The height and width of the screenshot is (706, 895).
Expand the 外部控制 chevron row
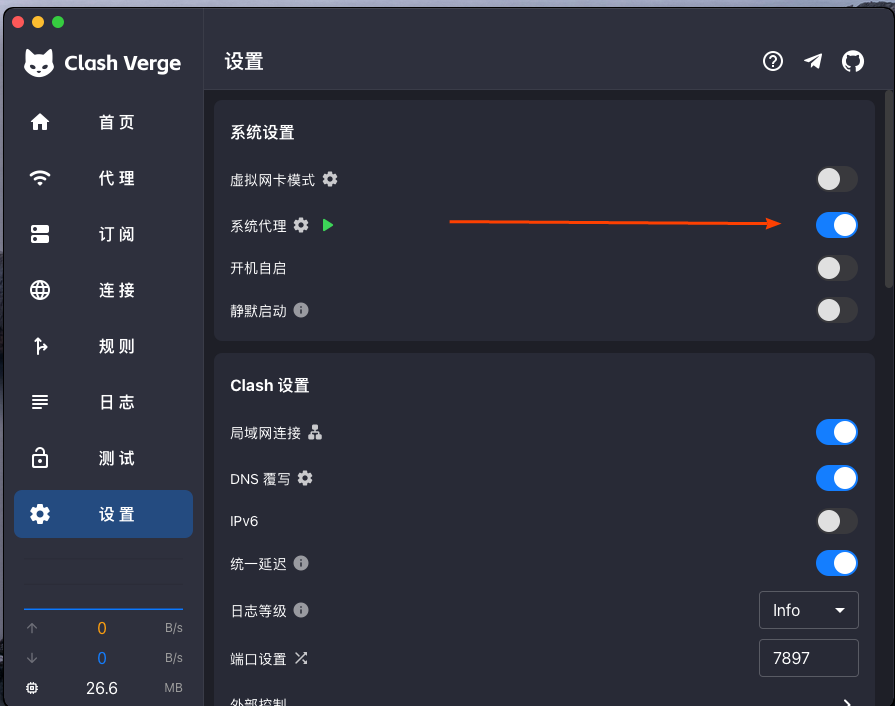click(x=544, y=701)
